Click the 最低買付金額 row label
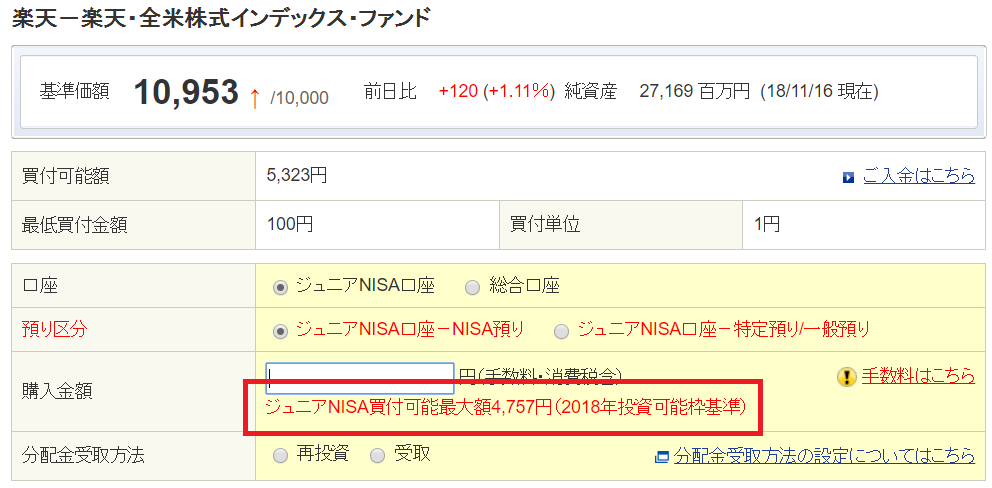 point(74,224)
